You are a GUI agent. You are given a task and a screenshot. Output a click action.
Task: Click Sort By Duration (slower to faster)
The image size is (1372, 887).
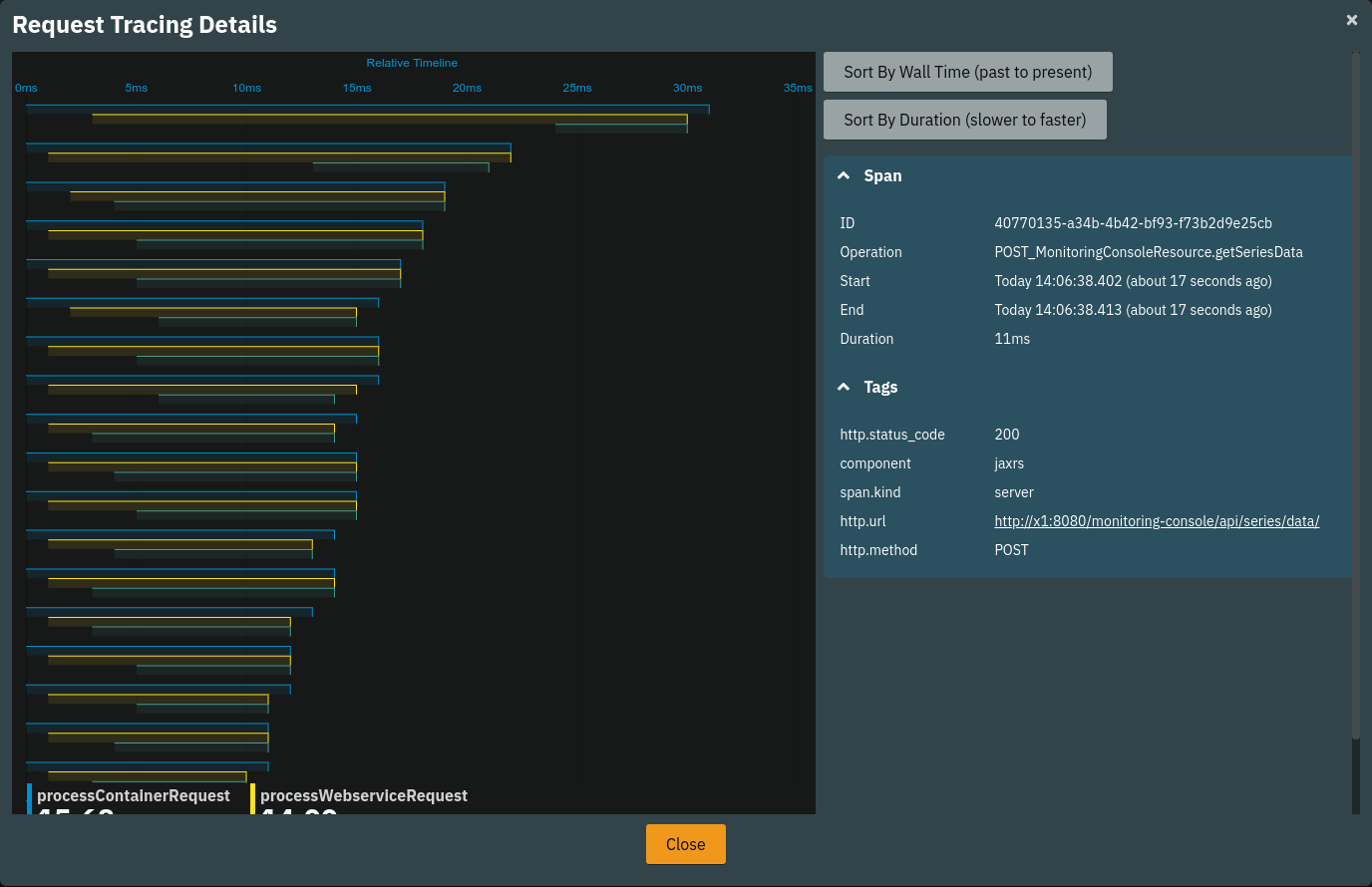pos(965,119)
